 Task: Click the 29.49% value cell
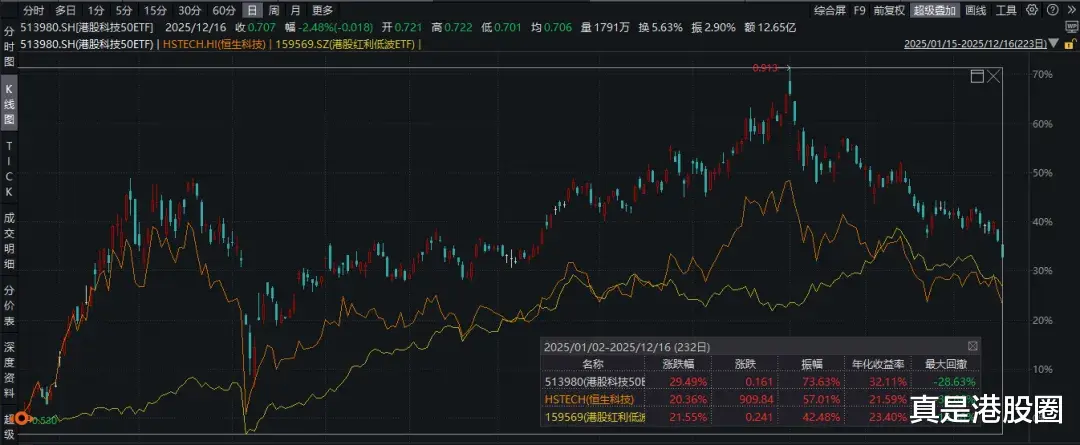point(689,382)
